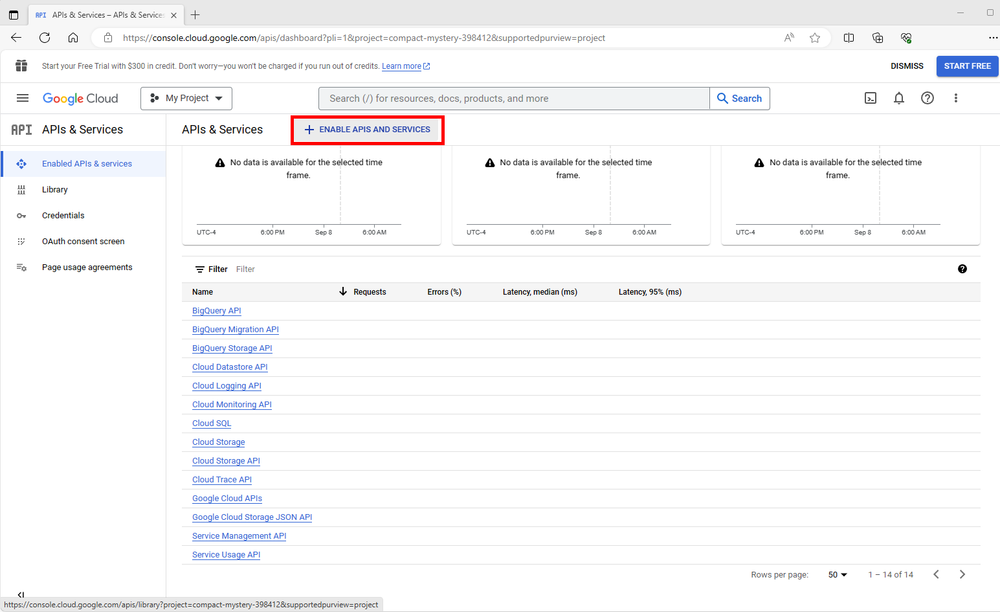Screen dimensions: 1000x612
Task: Open the Learn more link
Action: tap(406, 66)
